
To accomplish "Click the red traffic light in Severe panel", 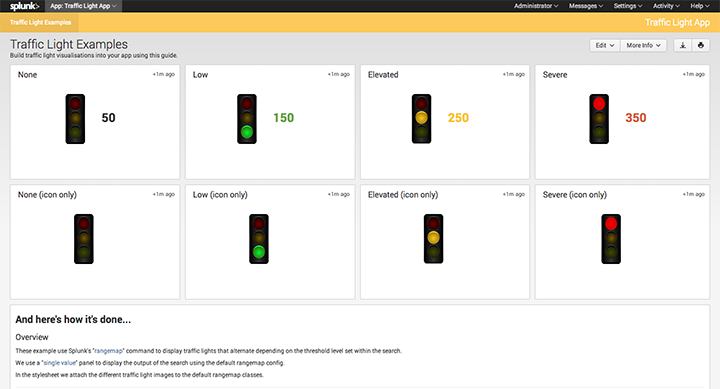I will point(599,119).
